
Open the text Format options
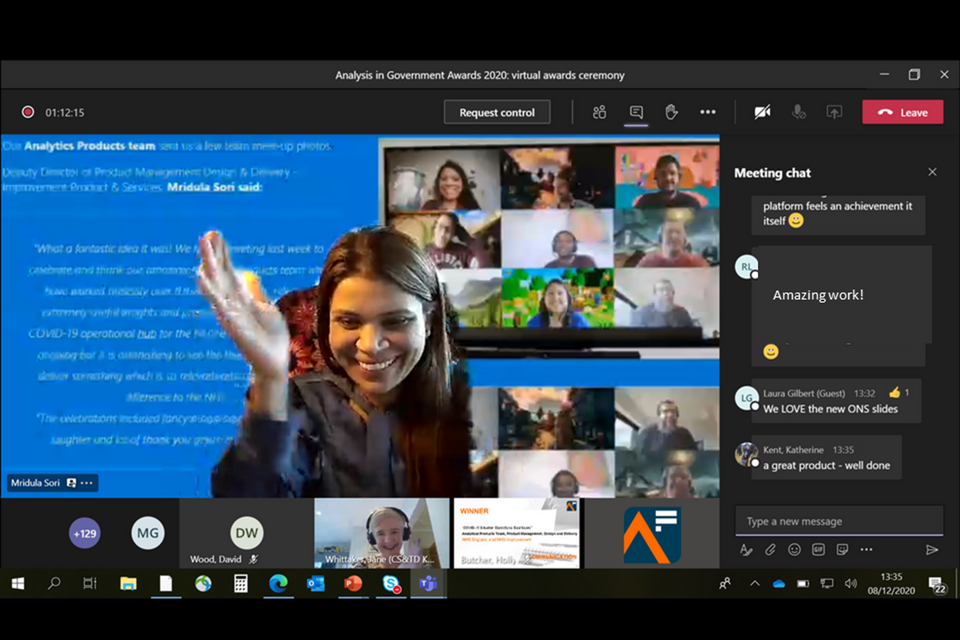click(x=746, y=549)
